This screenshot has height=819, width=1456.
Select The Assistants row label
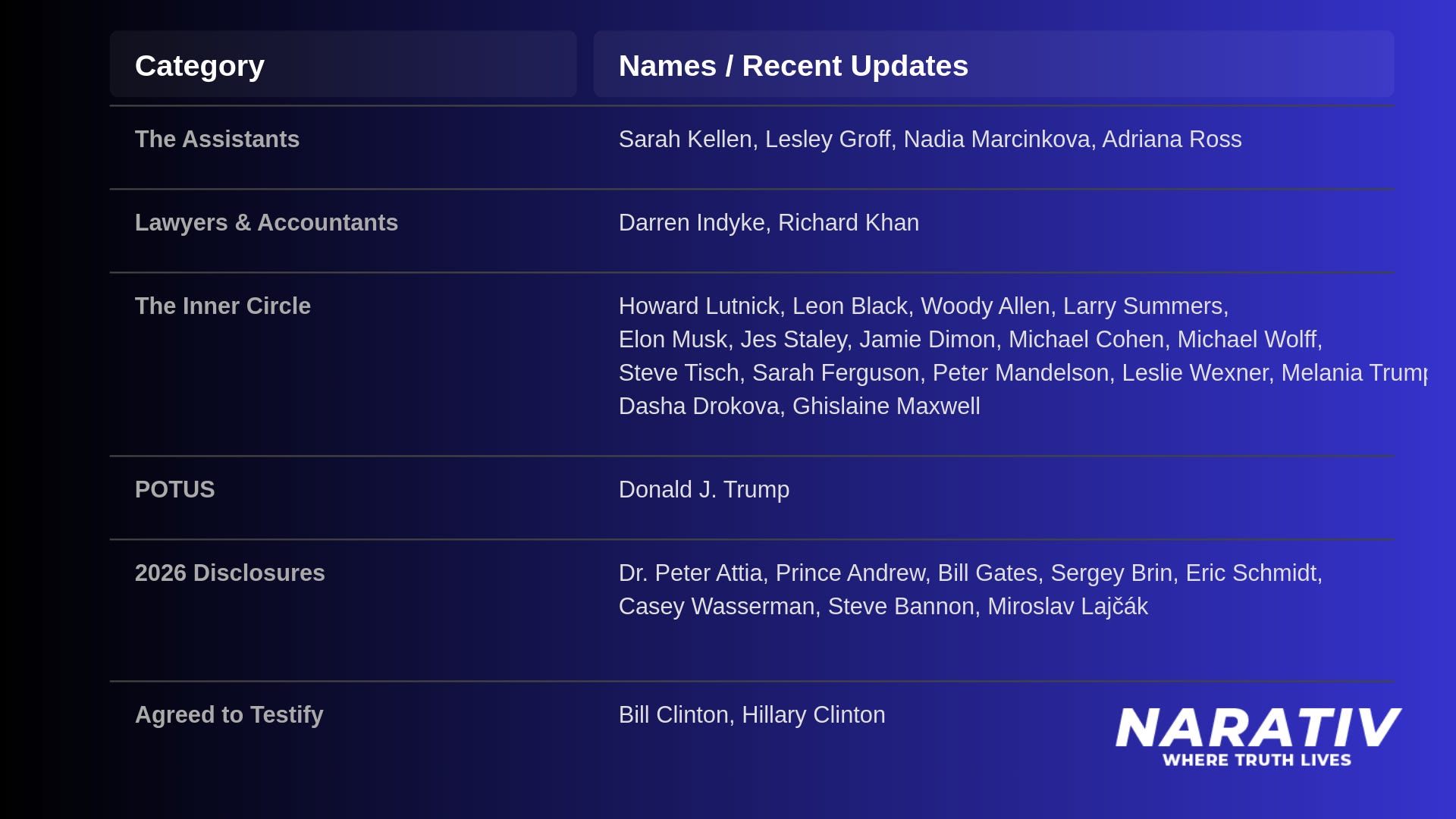[217, 140]
